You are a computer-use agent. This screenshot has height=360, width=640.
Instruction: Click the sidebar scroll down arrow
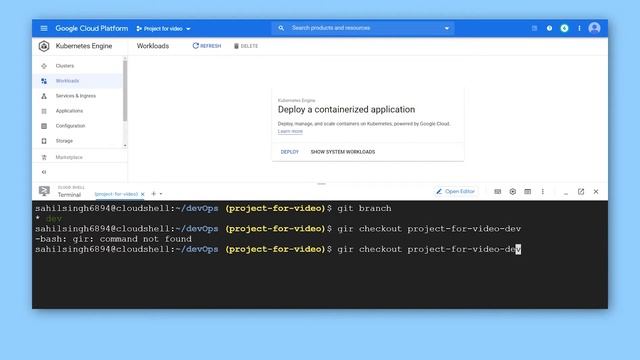coord(125,146)
